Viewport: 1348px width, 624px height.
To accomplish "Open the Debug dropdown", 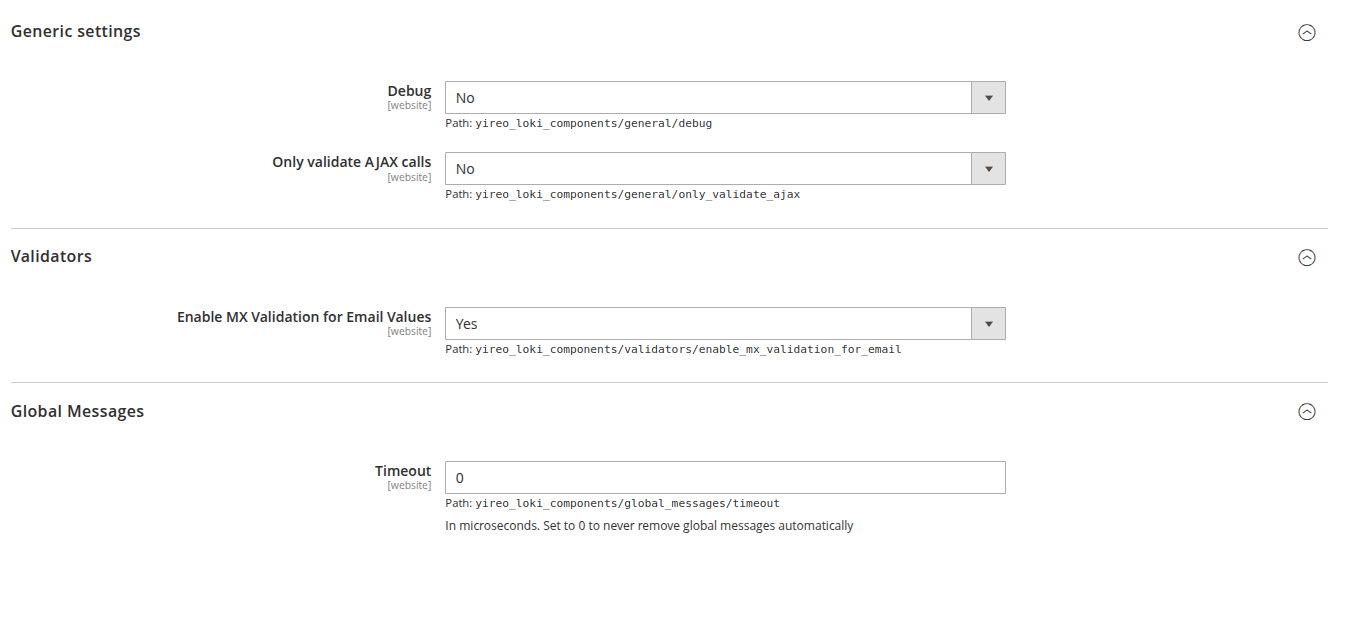I will 724,98.
